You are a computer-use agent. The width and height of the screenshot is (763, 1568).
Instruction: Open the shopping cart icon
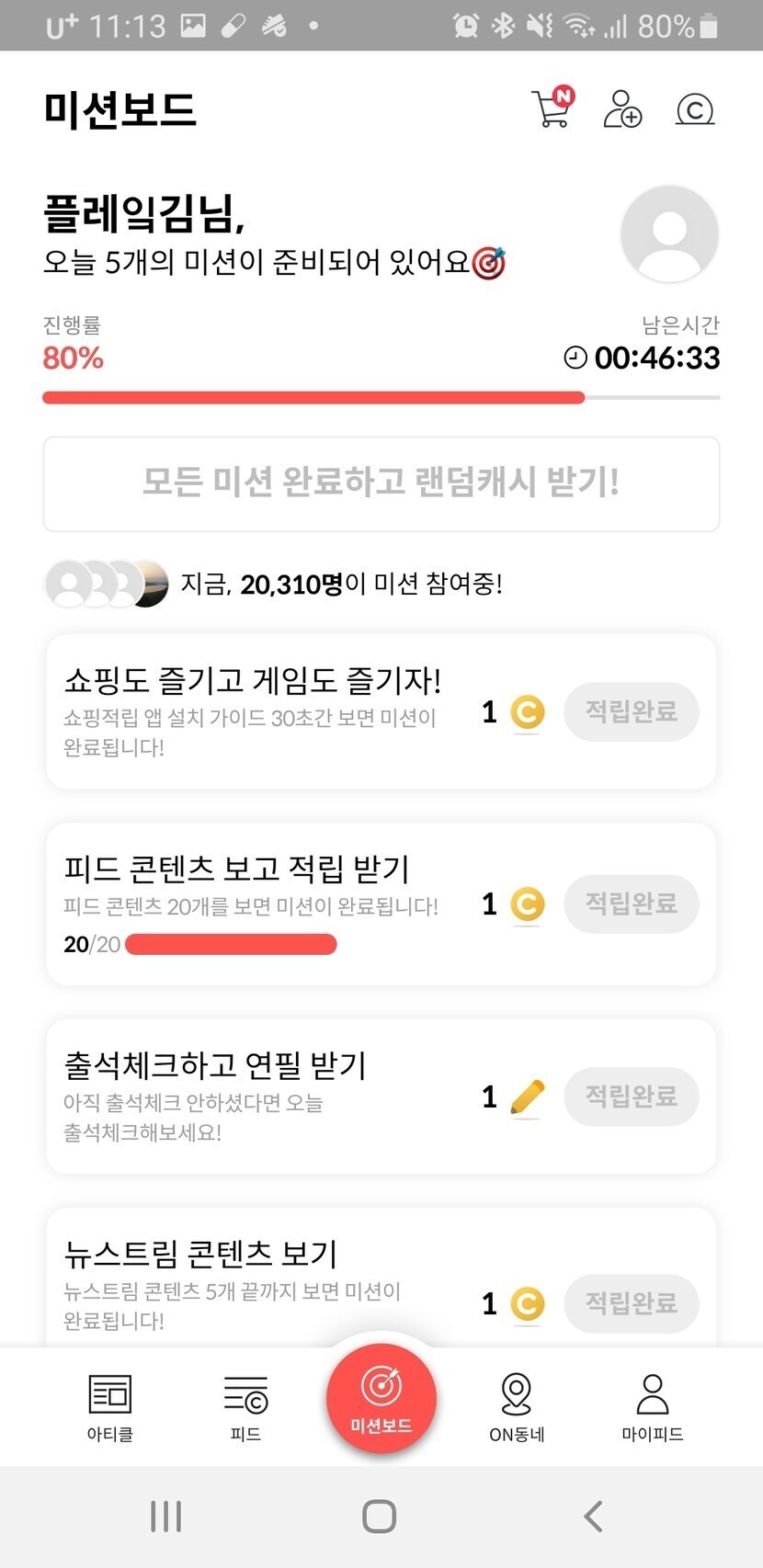pyautogui.click(x=552, y=109)
